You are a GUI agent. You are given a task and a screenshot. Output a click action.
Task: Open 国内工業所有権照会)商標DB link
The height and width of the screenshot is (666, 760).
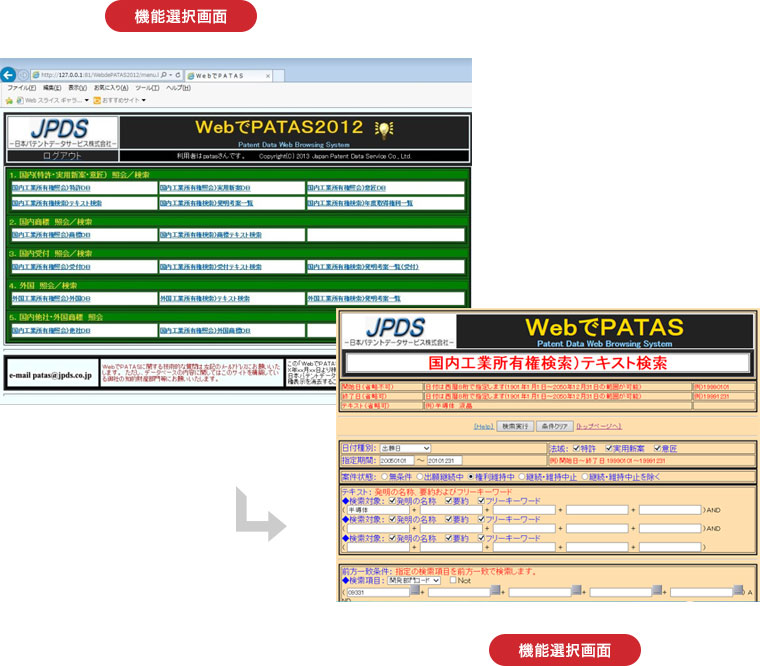[51, 235]
